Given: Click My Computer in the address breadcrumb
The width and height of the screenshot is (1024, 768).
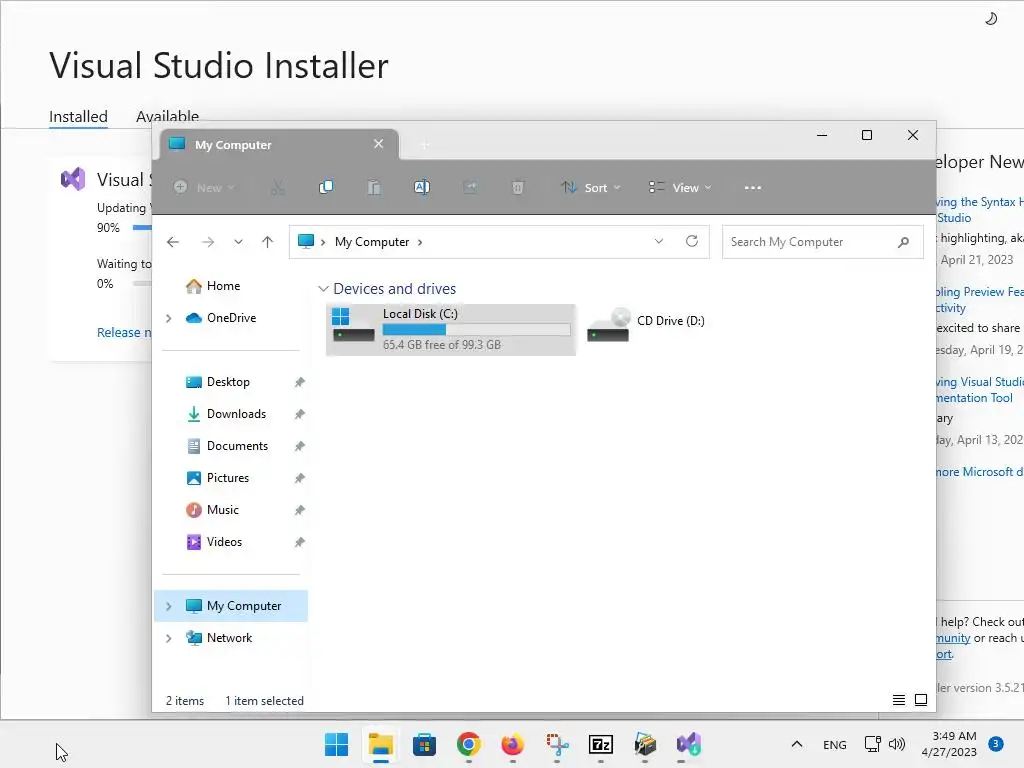Looking at the screenshot, I should tap(372, 242).
